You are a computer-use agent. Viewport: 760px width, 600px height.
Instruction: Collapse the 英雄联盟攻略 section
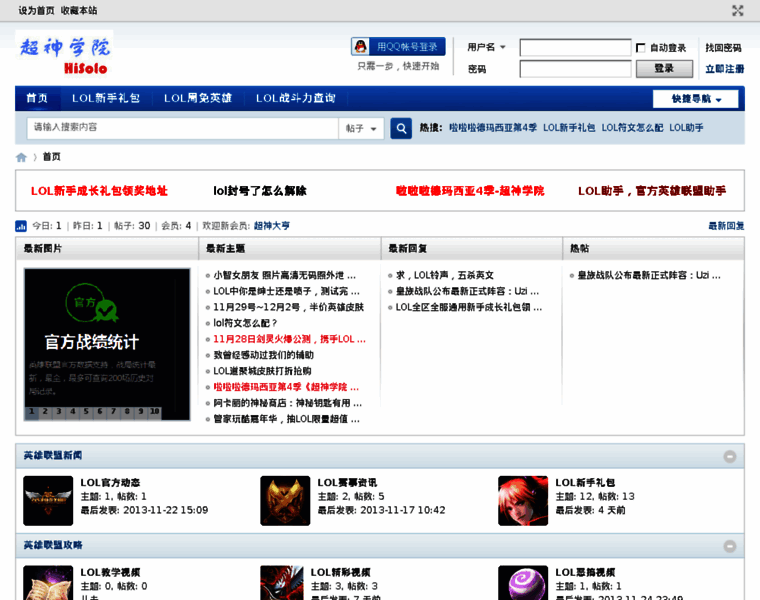730,546
